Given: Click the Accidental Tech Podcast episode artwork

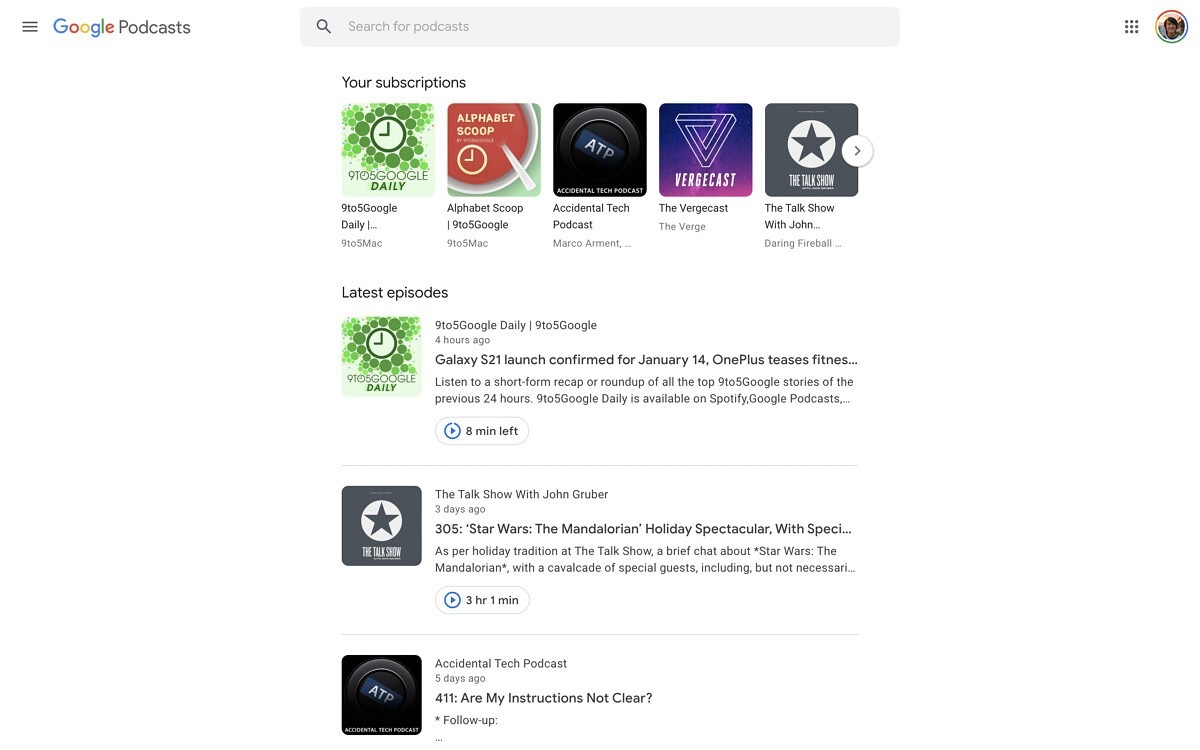Looking at the screenshot, I should tap(381, 695).
